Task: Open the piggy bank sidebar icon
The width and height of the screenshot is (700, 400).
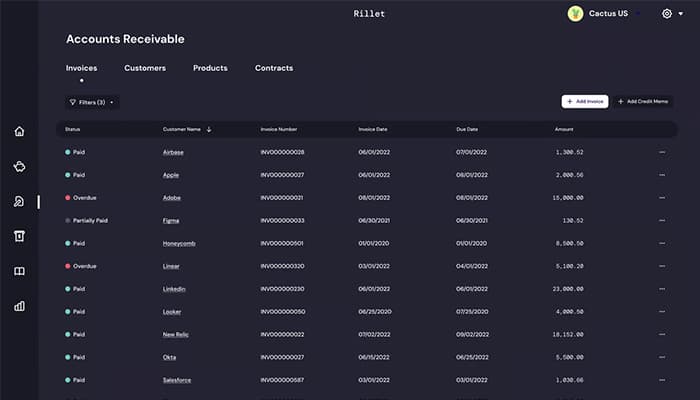Action: click(x=19, y=167)
